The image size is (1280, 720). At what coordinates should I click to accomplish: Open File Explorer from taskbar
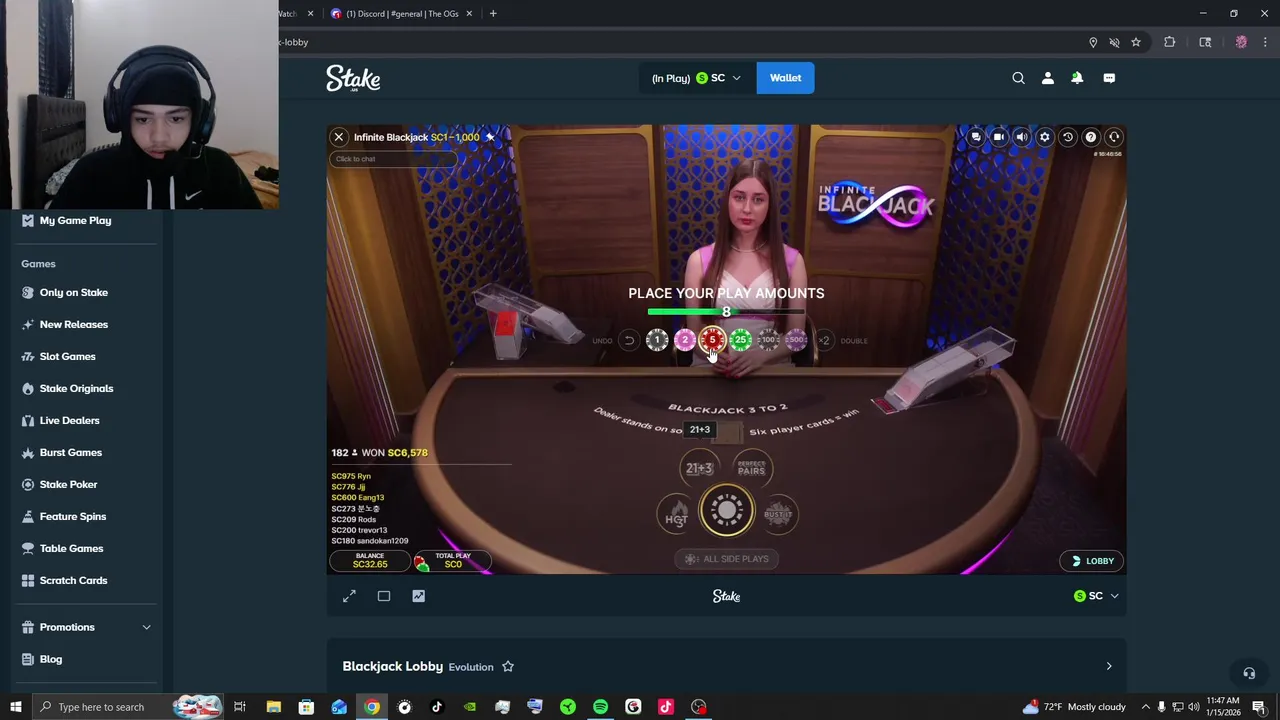pyautogui.click(x=273, y=707)
